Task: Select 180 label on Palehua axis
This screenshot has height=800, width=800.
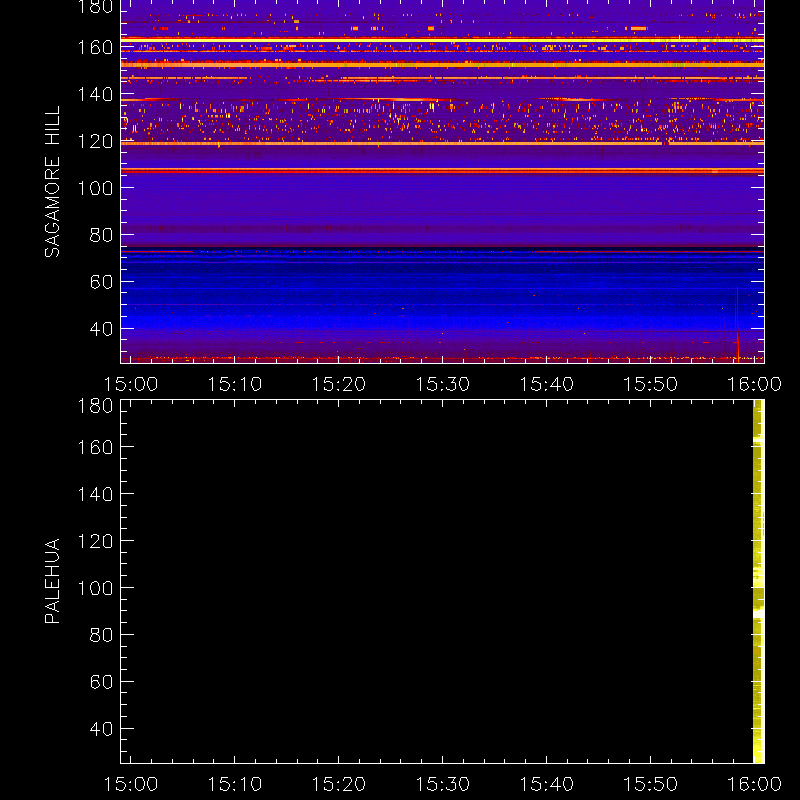Action: 95,406
